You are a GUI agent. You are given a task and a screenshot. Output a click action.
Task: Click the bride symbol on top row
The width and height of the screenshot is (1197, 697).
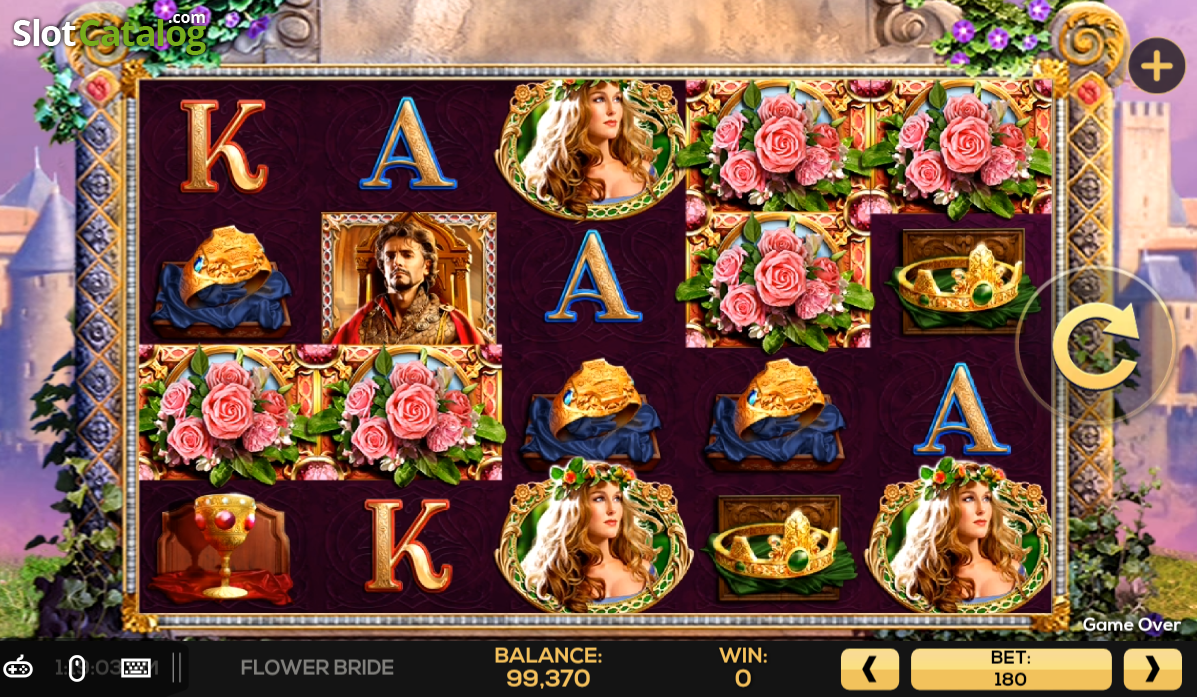[x=592, y=147]
